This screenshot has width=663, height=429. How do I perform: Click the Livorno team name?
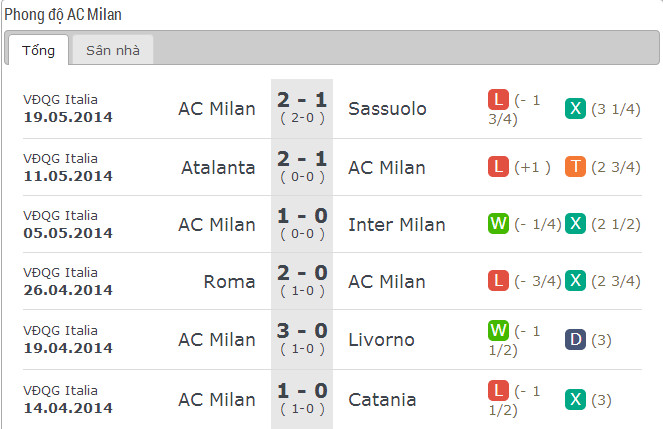click(381, 340)
